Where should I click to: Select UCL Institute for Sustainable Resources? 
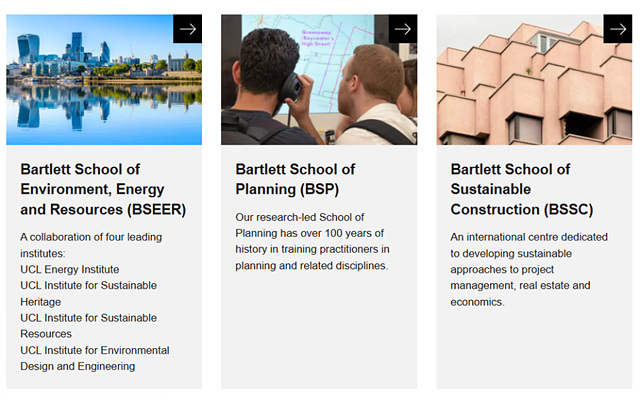pos(88,325)
